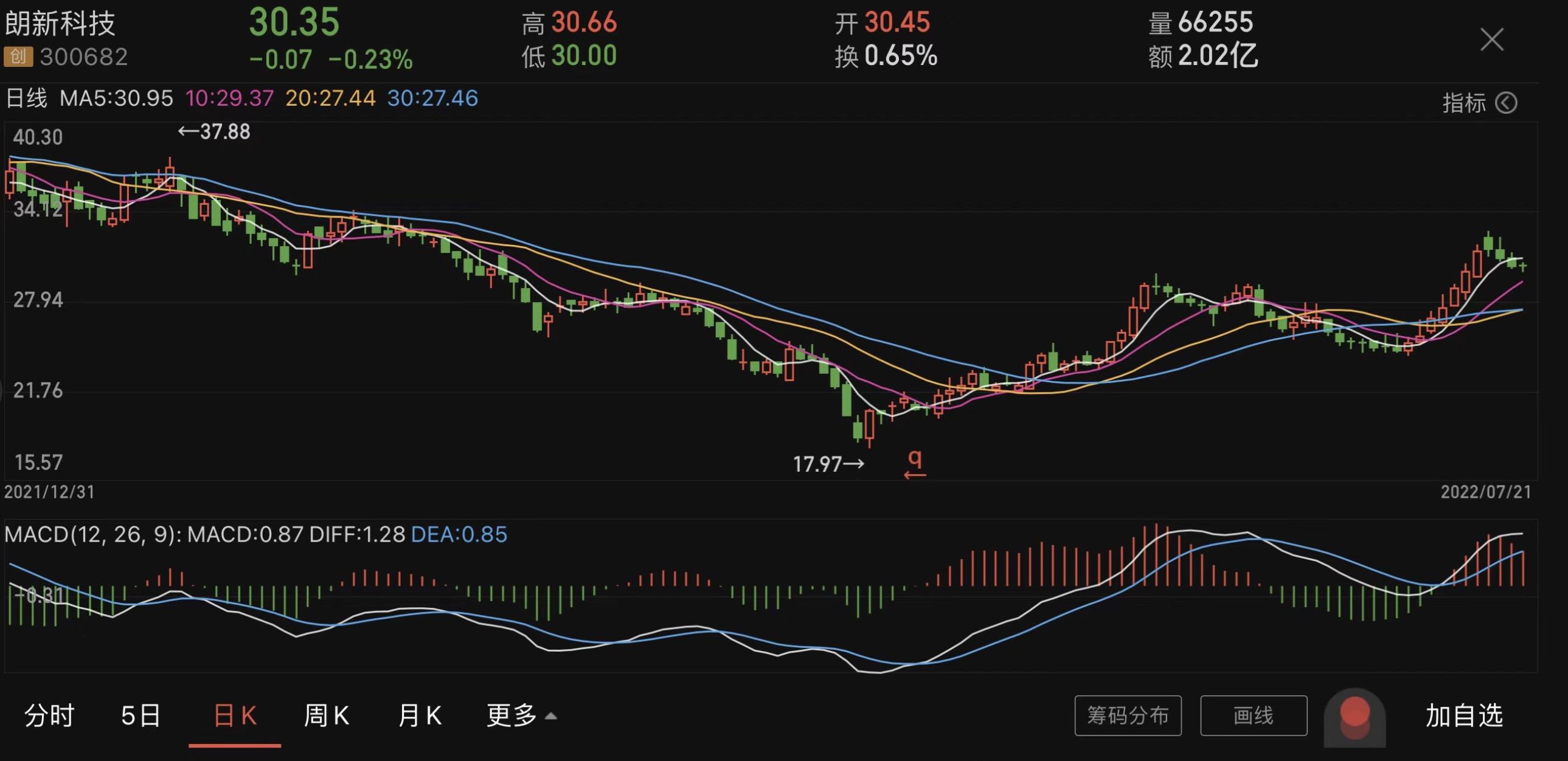Open the 月K monthly chart tab
Image resolution: width=1568 pixels, height=761 pixels.
420,715
